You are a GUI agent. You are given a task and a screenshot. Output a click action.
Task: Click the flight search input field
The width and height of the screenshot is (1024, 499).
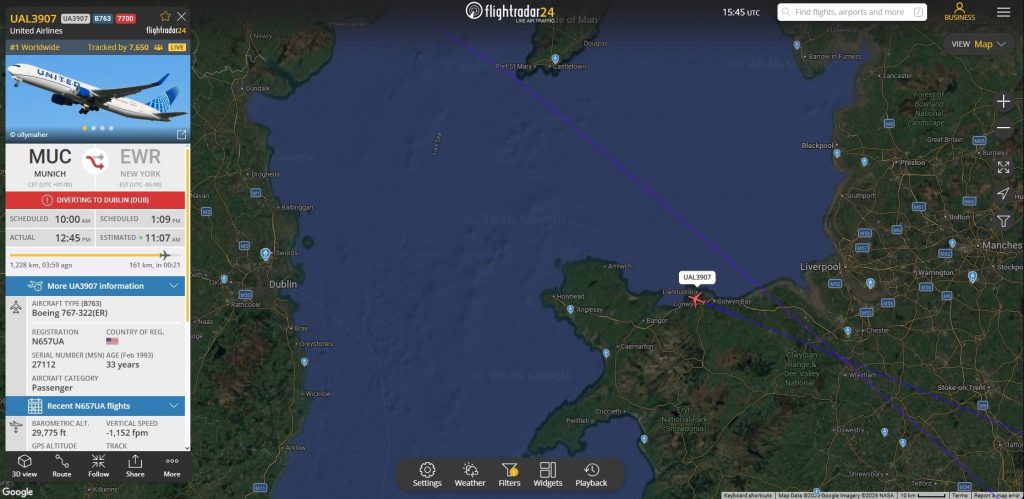(x=852, y=12)
